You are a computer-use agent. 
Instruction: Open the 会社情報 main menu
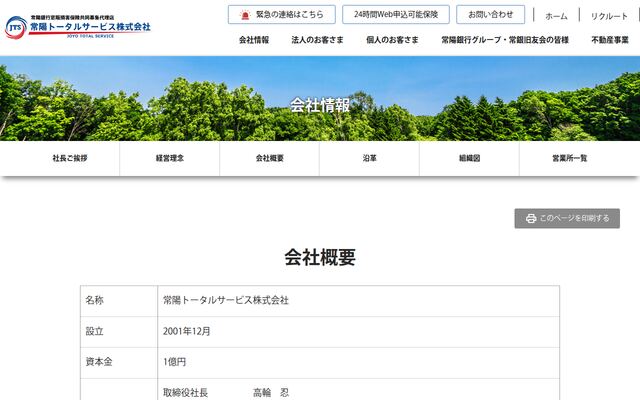pyautogui.click(x=254, y=40)
